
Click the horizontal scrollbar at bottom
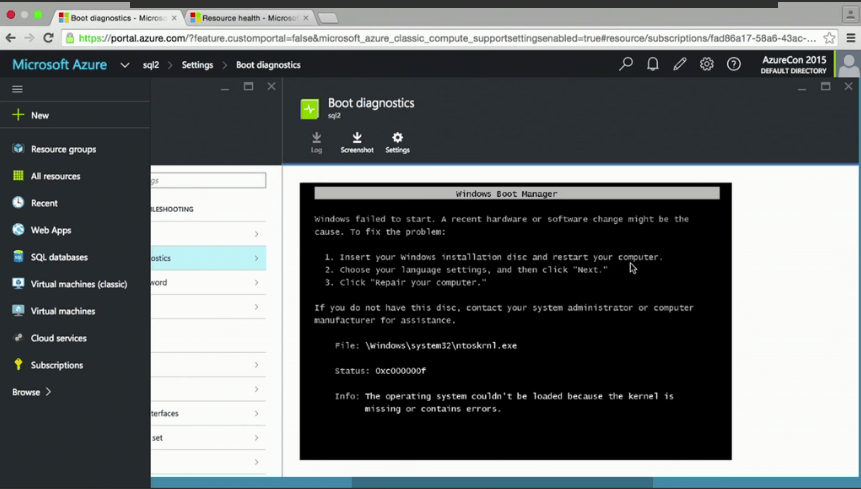coord(502,482)
